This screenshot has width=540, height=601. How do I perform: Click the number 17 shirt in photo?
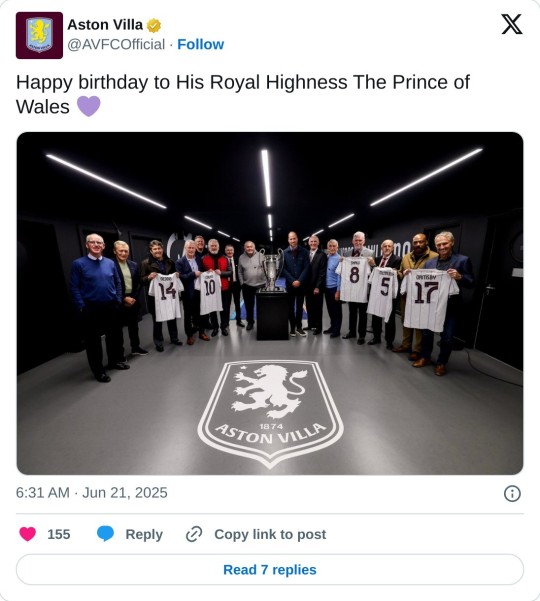(x=429, y=300)
